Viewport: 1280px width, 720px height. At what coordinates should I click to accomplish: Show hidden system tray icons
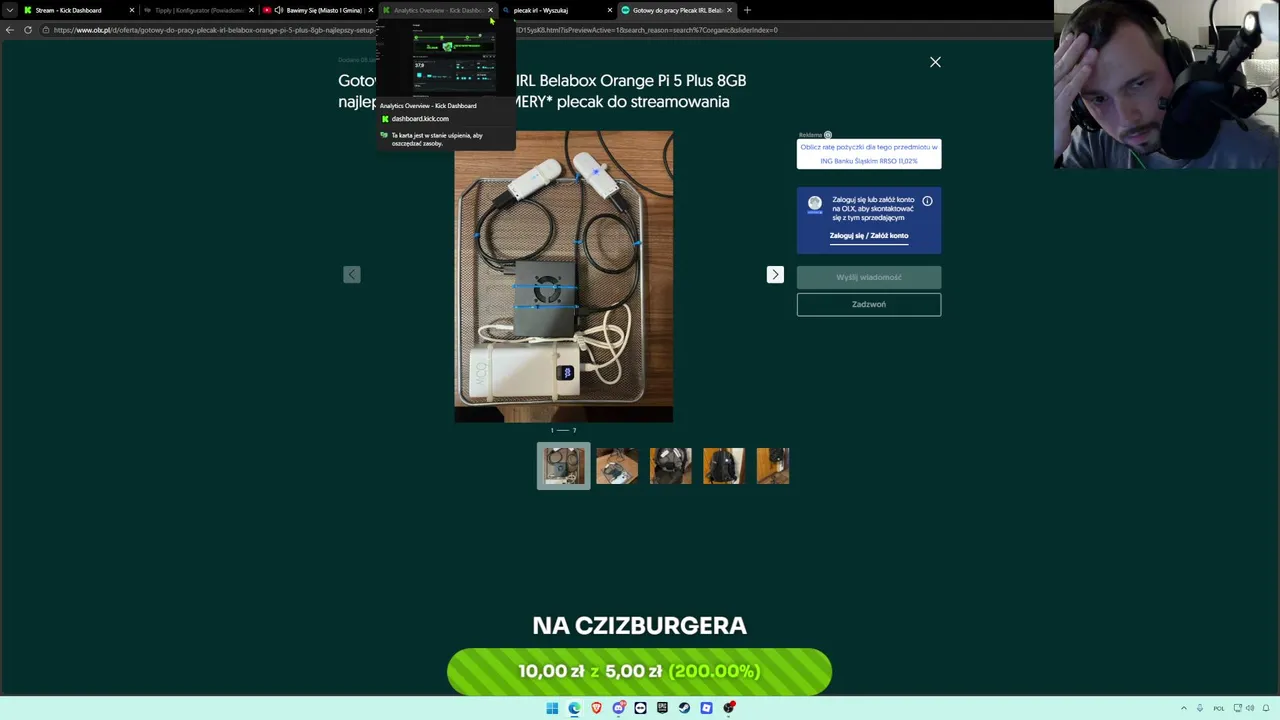coord(1184,708)
